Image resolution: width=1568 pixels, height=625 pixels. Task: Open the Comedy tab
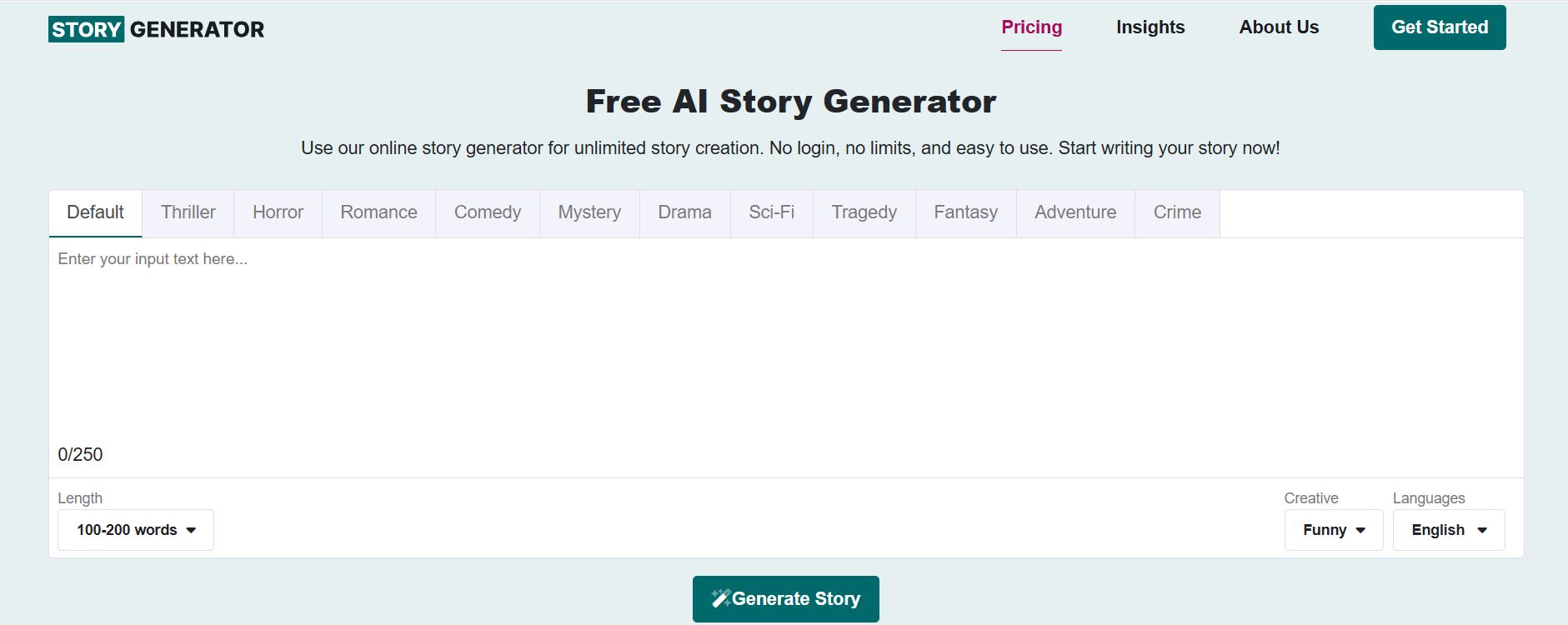(487, 212)
